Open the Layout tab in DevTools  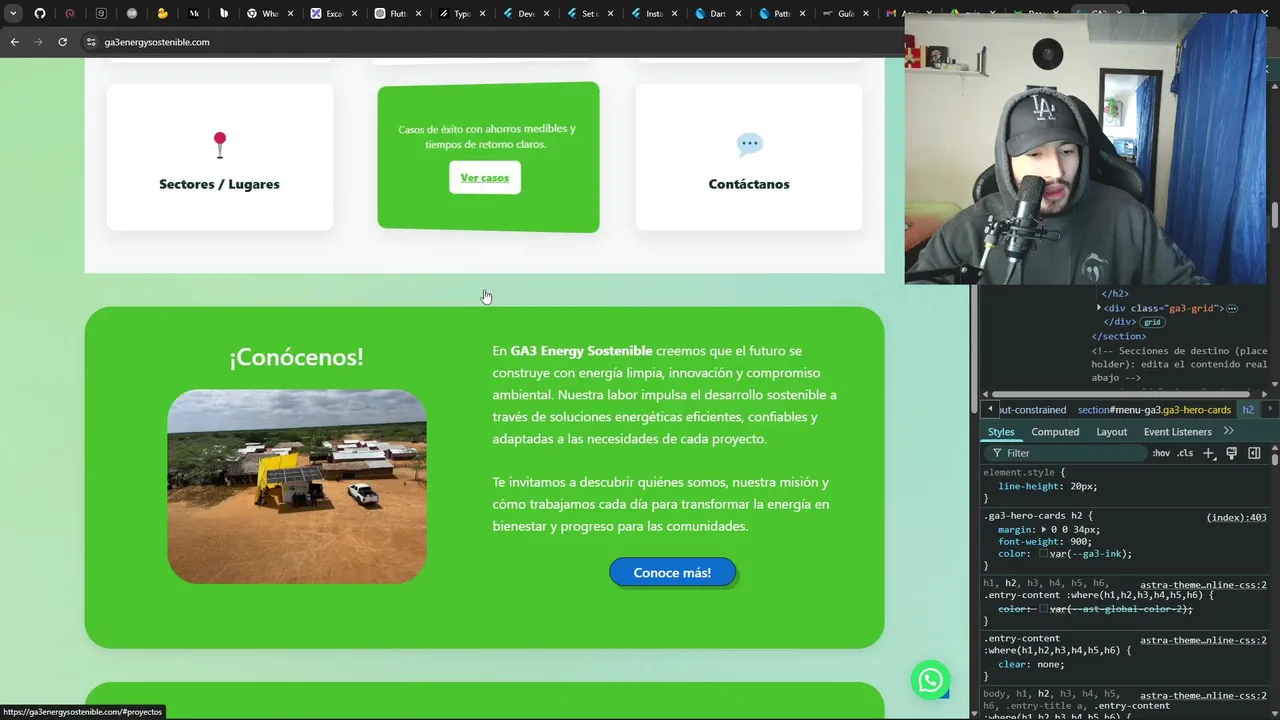pyautogui.click(x=1111, y=432)
